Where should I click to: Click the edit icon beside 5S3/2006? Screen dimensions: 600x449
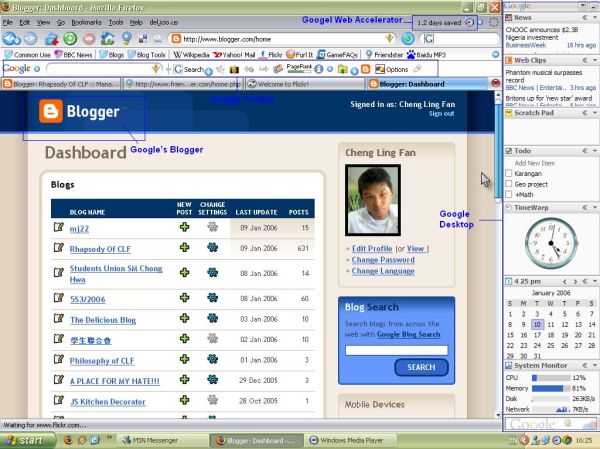(60, 298)
